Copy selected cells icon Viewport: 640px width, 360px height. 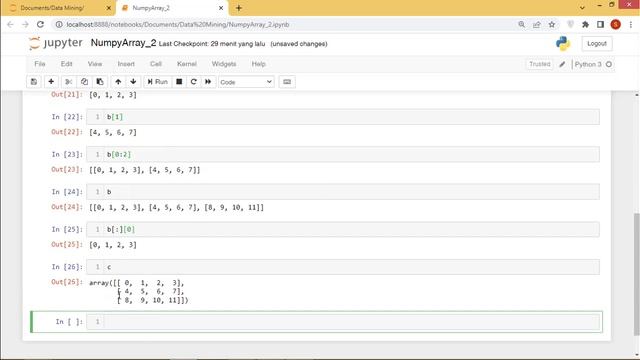[x=84, y=82]
